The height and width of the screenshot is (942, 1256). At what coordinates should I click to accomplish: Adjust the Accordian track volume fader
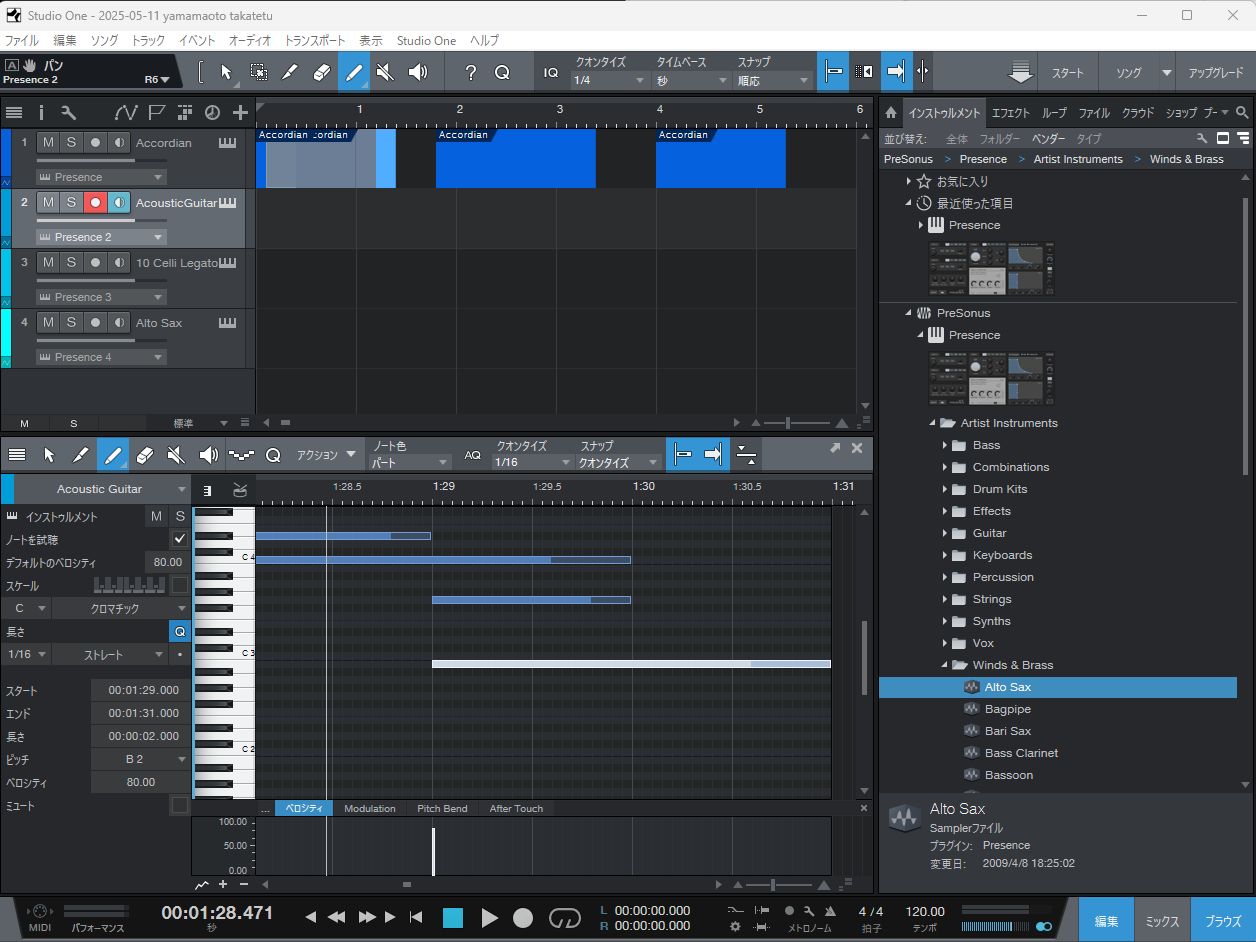point(100,160)
